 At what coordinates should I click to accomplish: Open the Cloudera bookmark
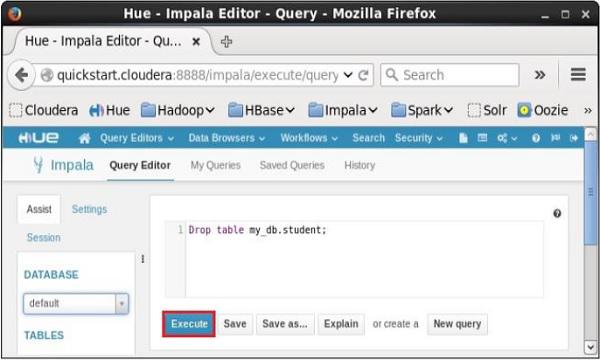pos(44,110)
